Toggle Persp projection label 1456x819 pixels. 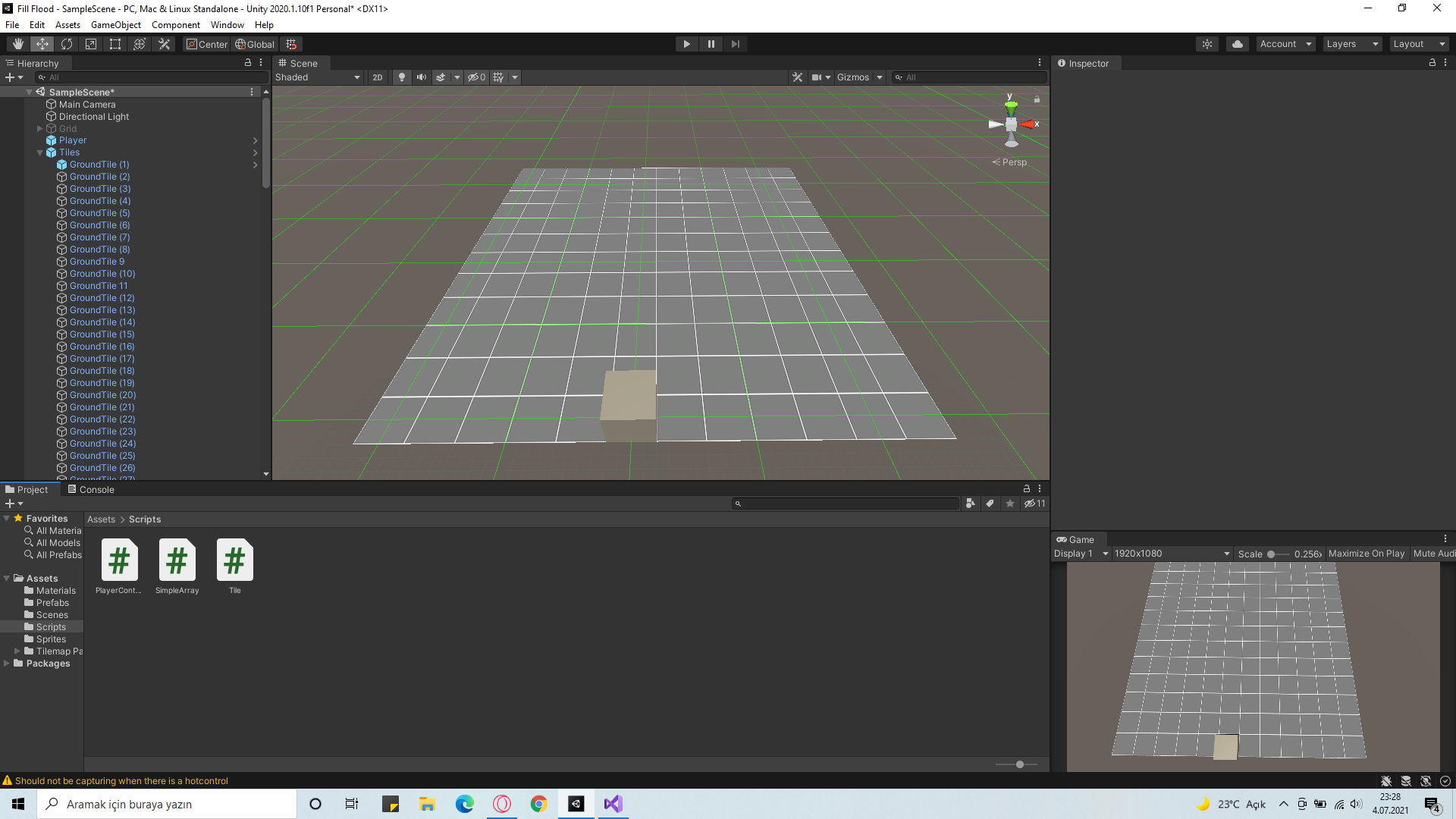point(1009,162)
